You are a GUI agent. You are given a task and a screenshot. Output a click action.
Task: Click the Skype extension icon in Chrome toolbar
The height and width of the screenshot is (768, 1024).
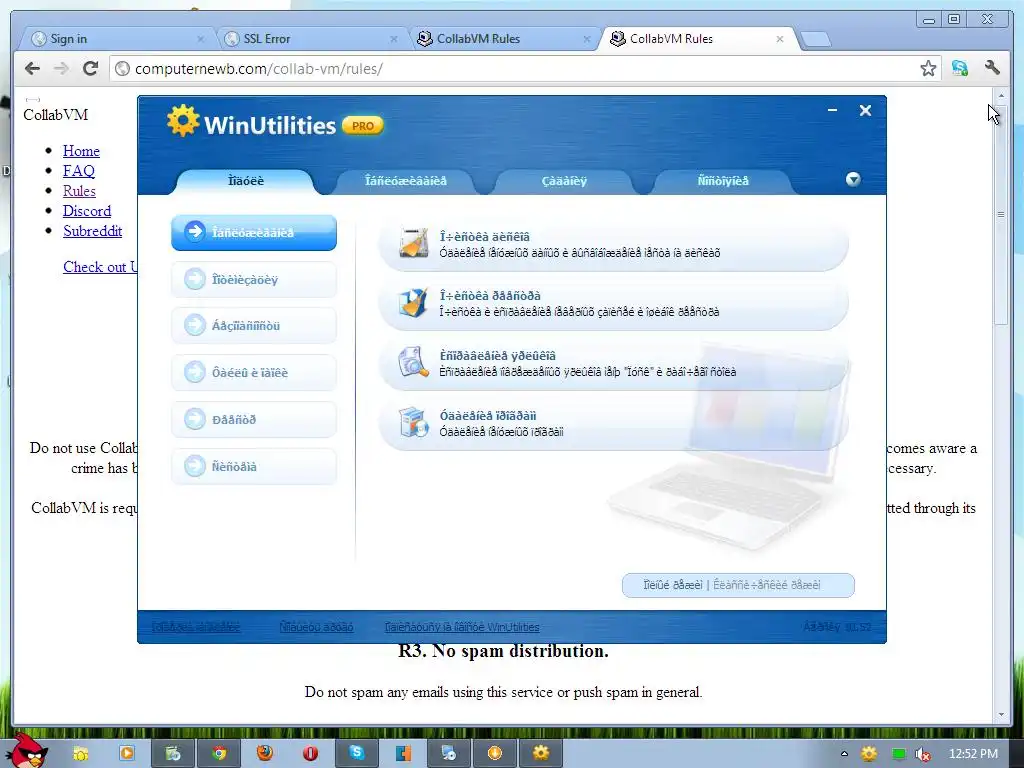[959, 68]
